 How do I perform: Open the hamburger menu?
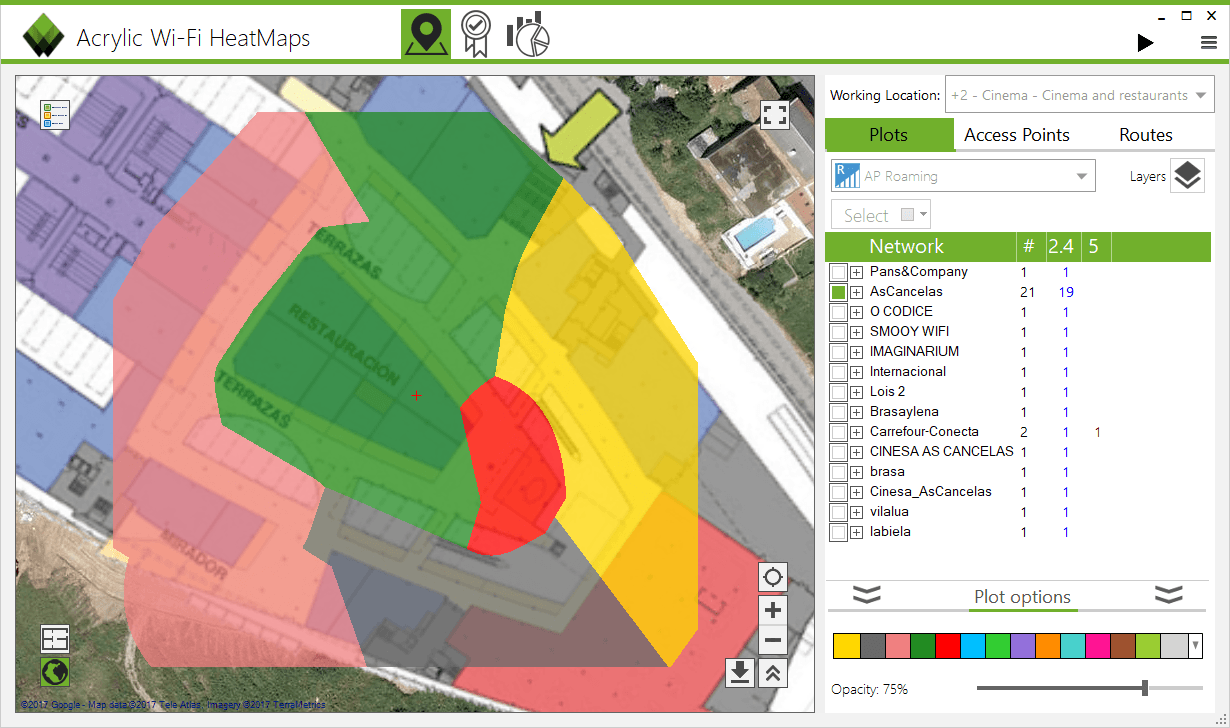click(x=1208, y=42)
